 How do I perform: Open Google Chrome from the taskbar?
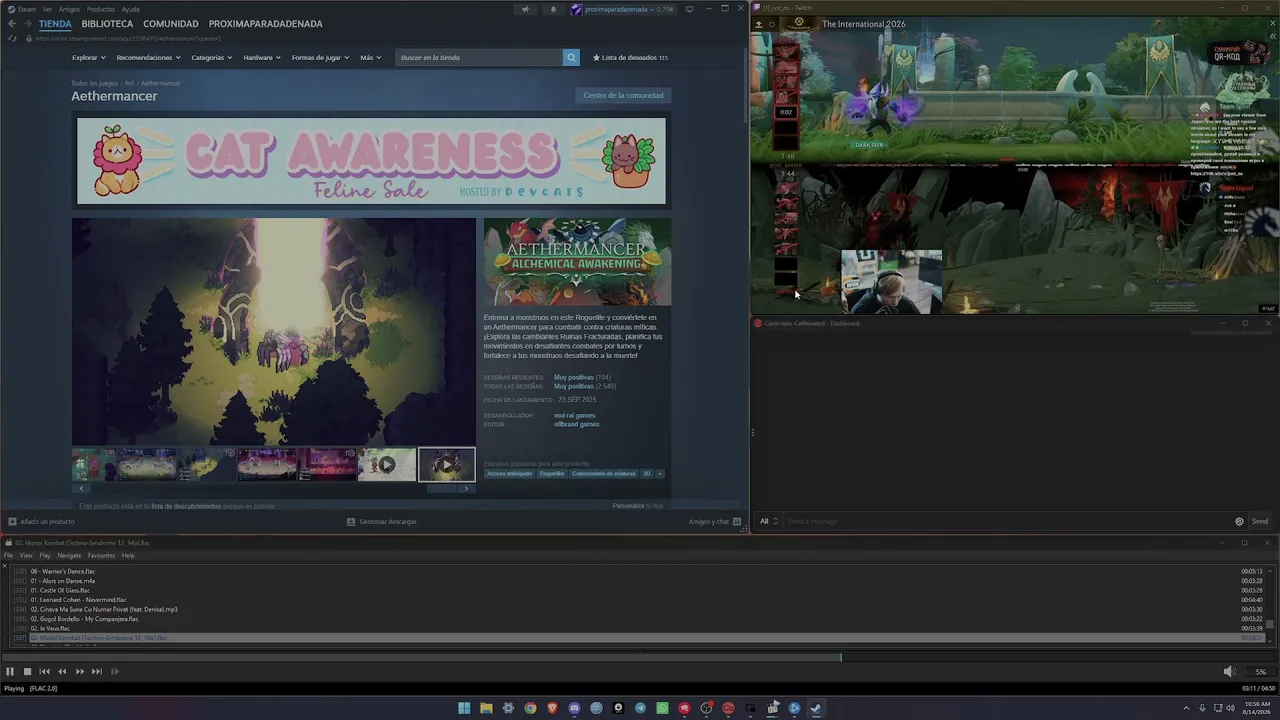click(x=530, y=708)
